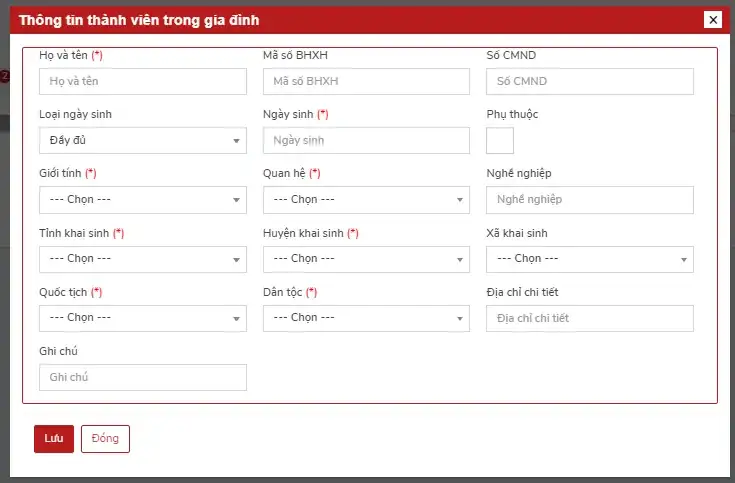Click the Ngày sinh field label
This screenshot has width=735, height=483.
[295, 114]
